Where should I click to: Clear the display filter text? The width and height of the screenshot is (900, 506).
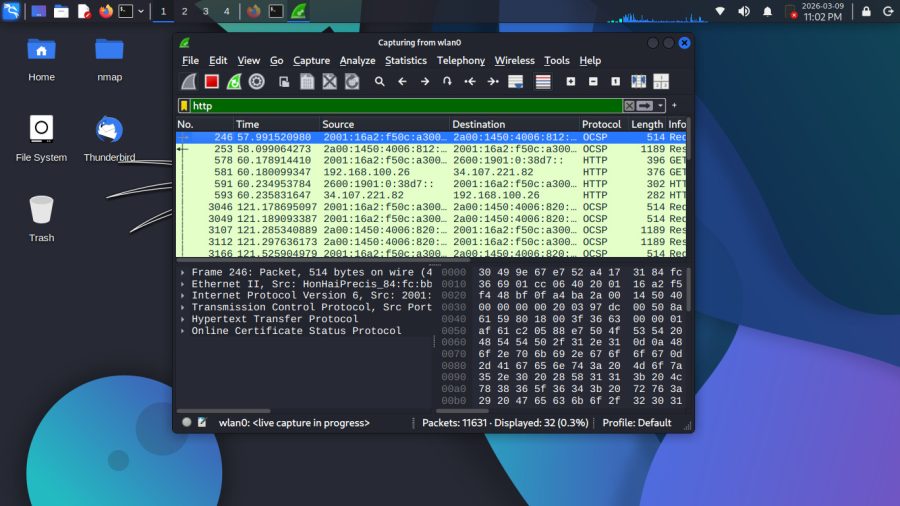click(x=629, y=106)
